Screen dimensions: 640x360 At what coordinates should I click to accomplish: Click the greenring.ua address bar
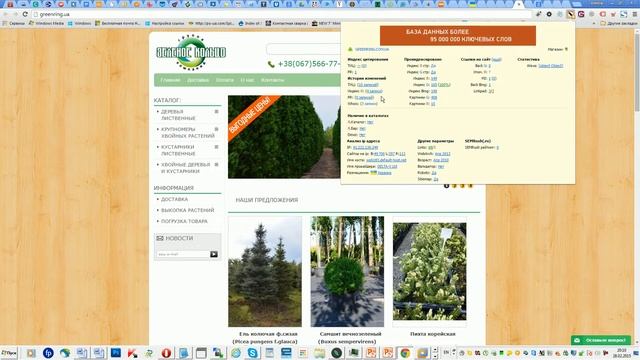click(282, 14)
